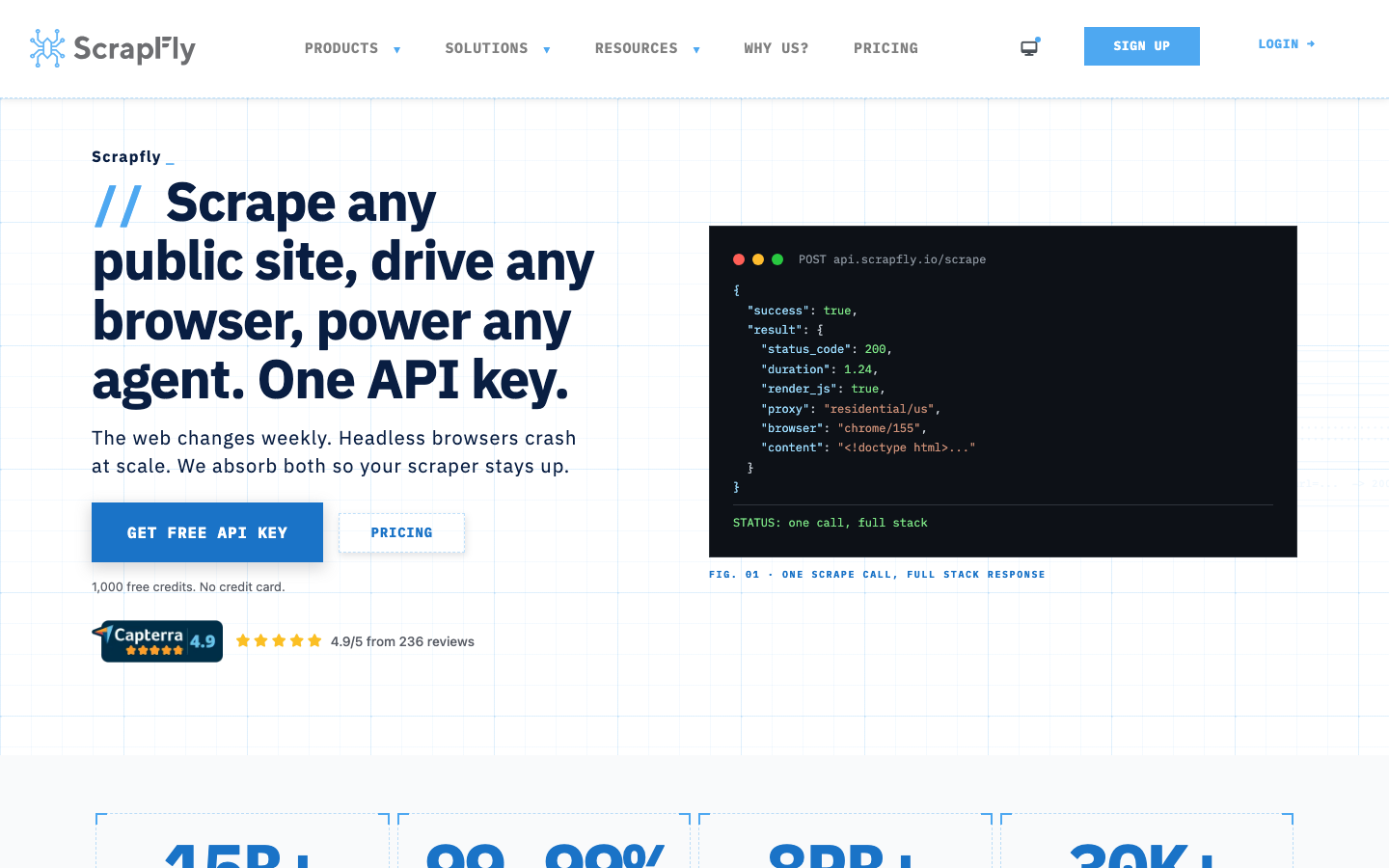Go to the Why Us? page
Screen dimensions: 1389x868
click(776, 48)
